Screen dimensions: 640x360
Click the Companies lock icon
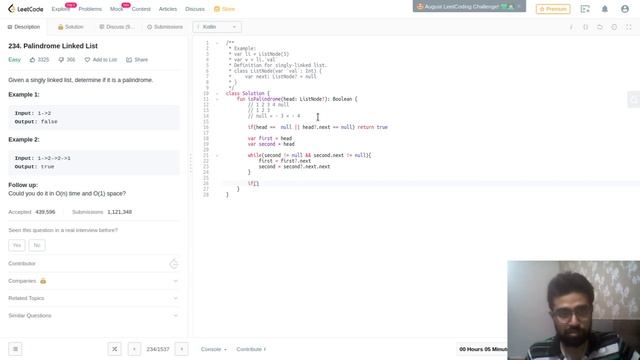[x=43, y=281]
